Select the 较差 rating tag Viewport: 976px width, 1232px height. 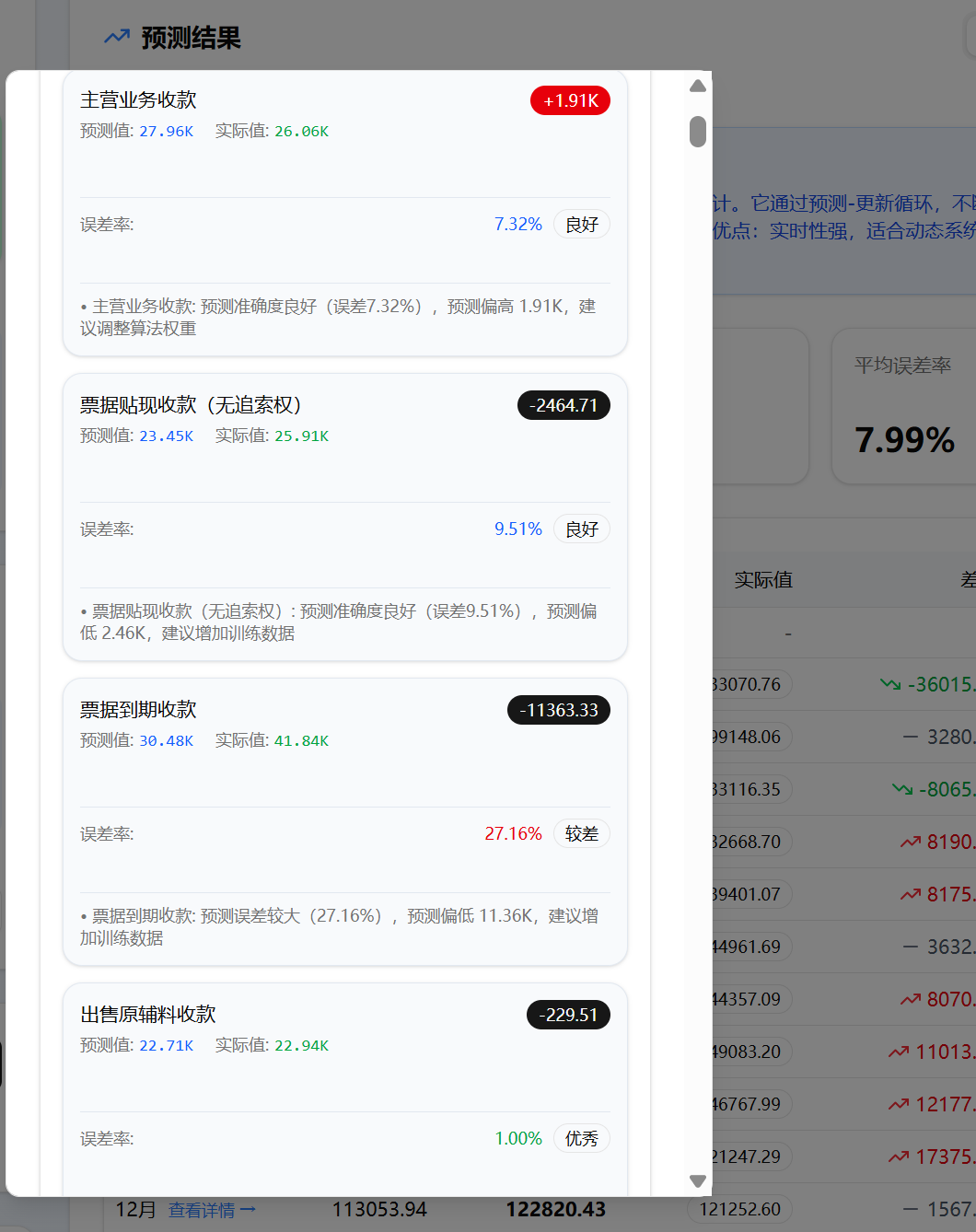(x=581, y=833)
